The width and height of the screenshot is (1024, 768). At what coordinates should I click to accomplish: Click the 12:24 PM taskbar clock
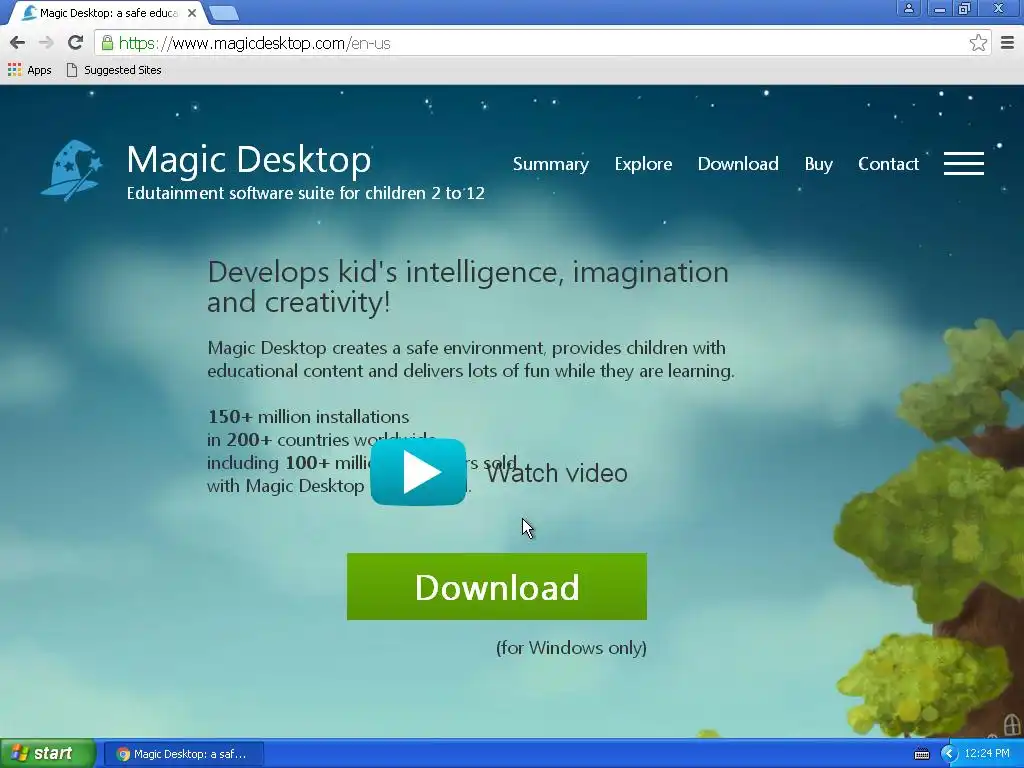(x=987, y=753)
